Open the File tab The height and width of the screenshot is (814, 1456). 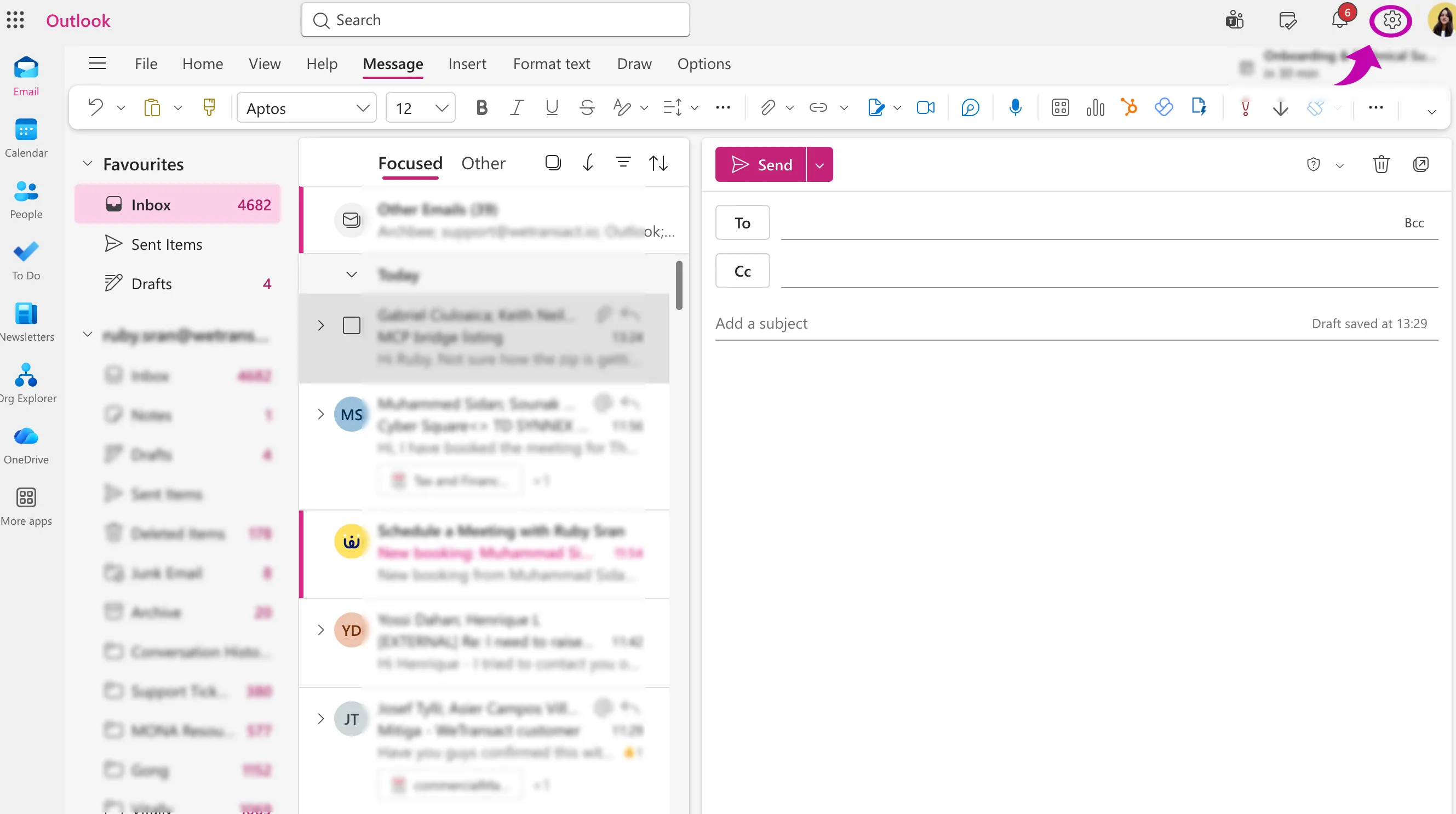146,64
